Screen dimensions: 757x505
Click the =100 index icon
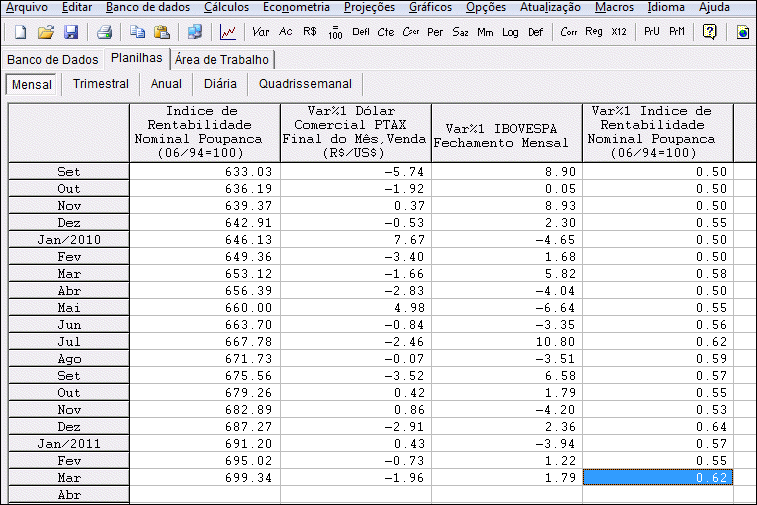pos(335,32)
